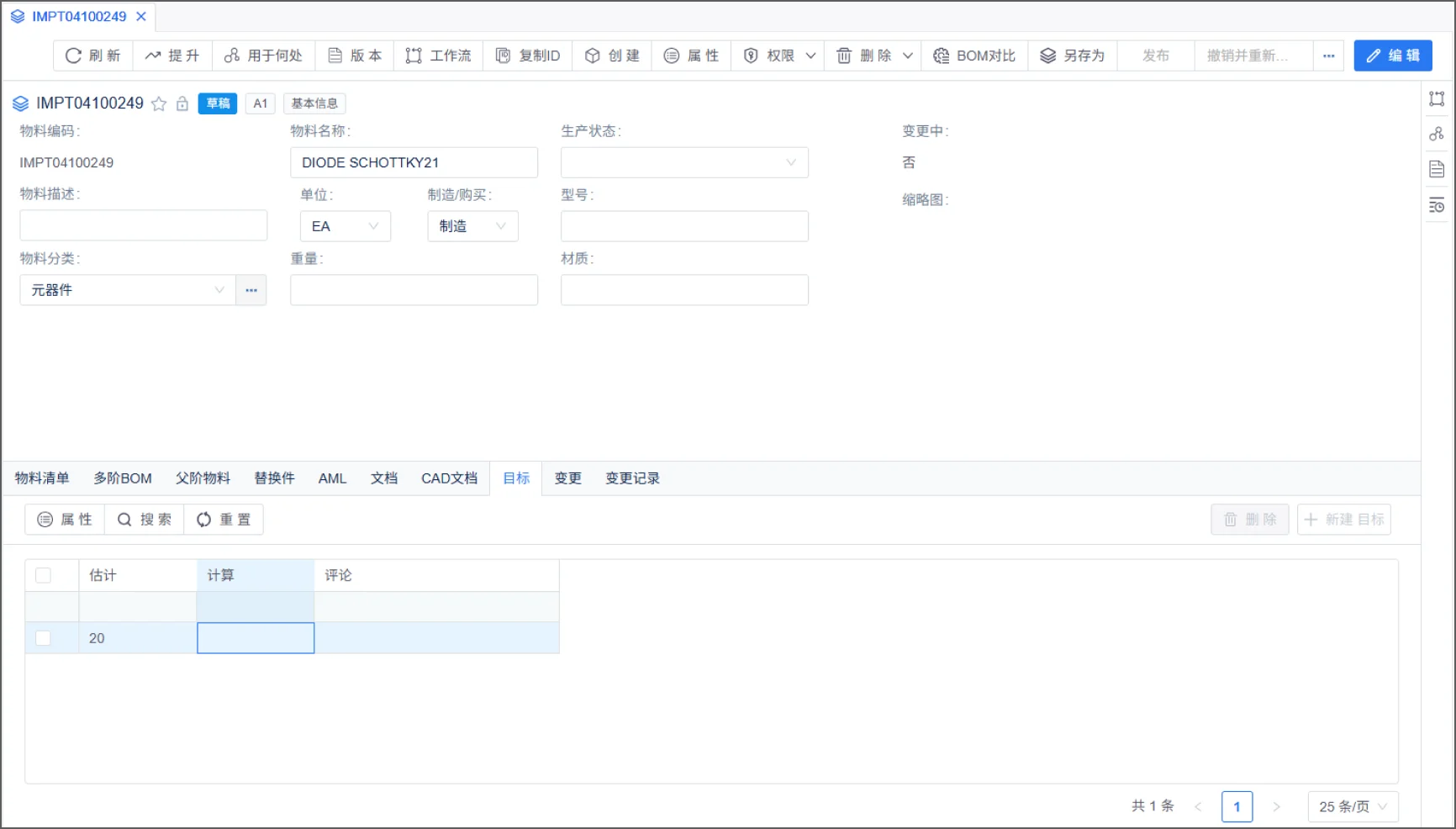Close the IMPT04100249 tab
This screenshot has height=829, width=1456.
click(141, 16)
